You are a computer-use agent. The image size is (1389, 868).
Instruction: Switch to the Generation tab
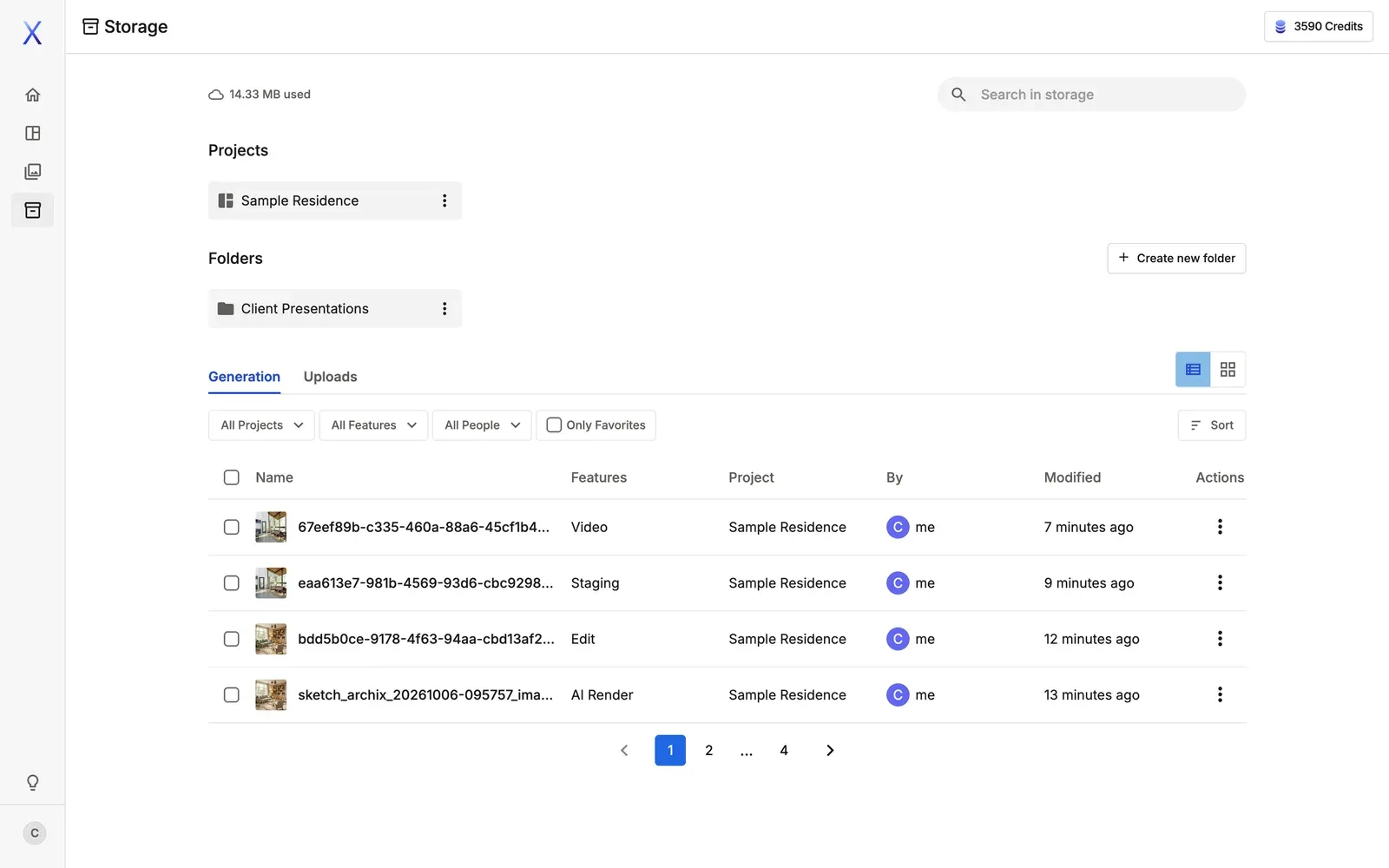click(x=244, y=377)
